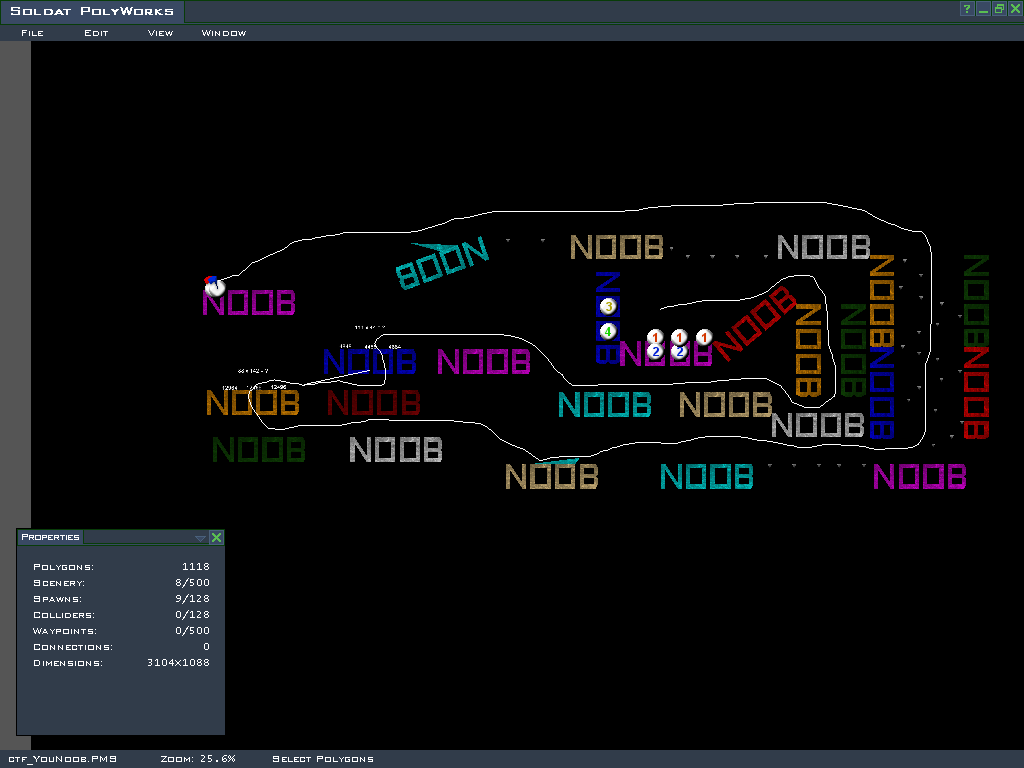Viewport: 1024px width, 768px height.
Task: Open the Window menu
Action: tap(224, 33)
